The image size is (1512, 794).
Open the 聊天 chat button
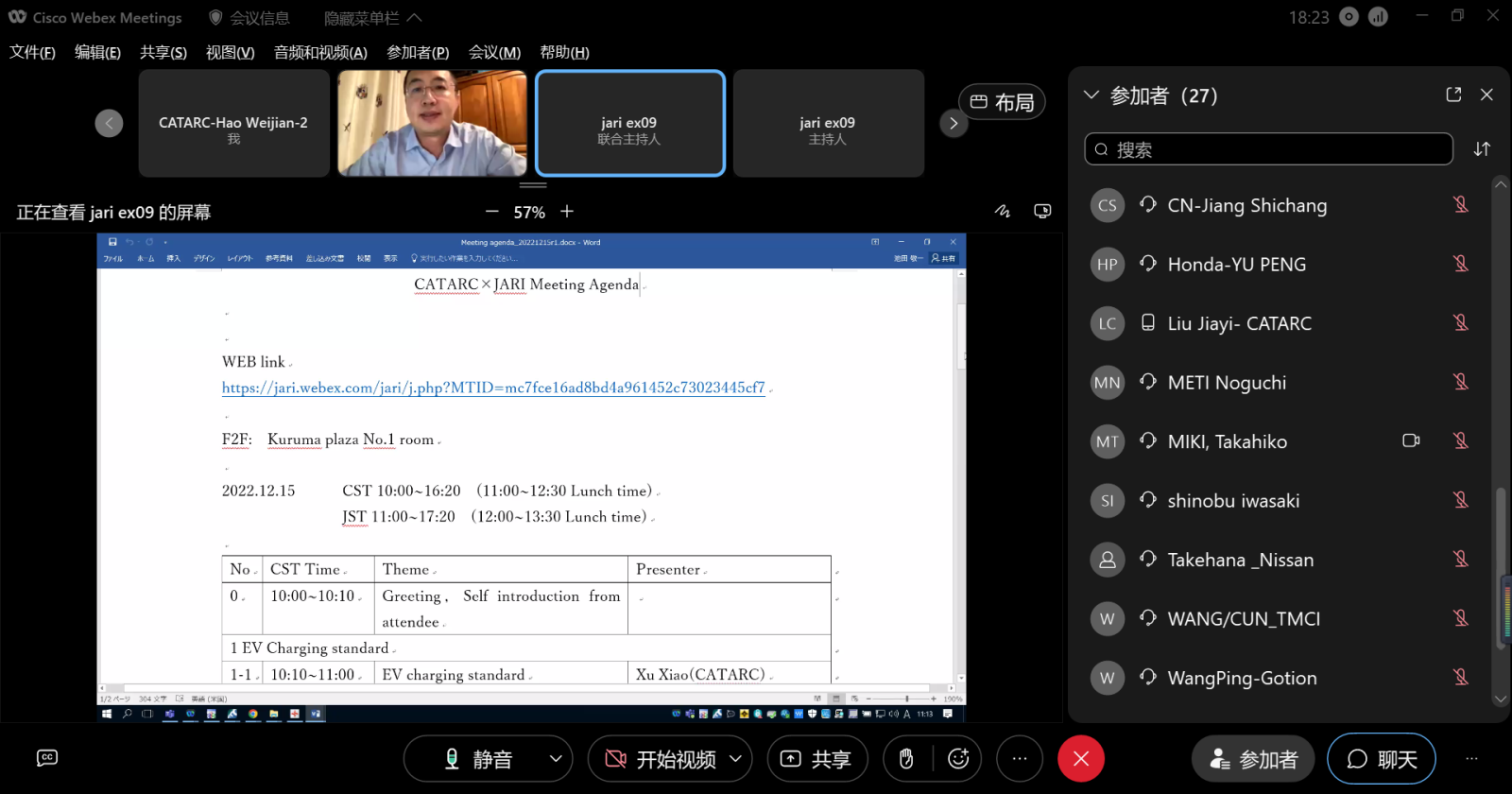[x=1381, y=759]
